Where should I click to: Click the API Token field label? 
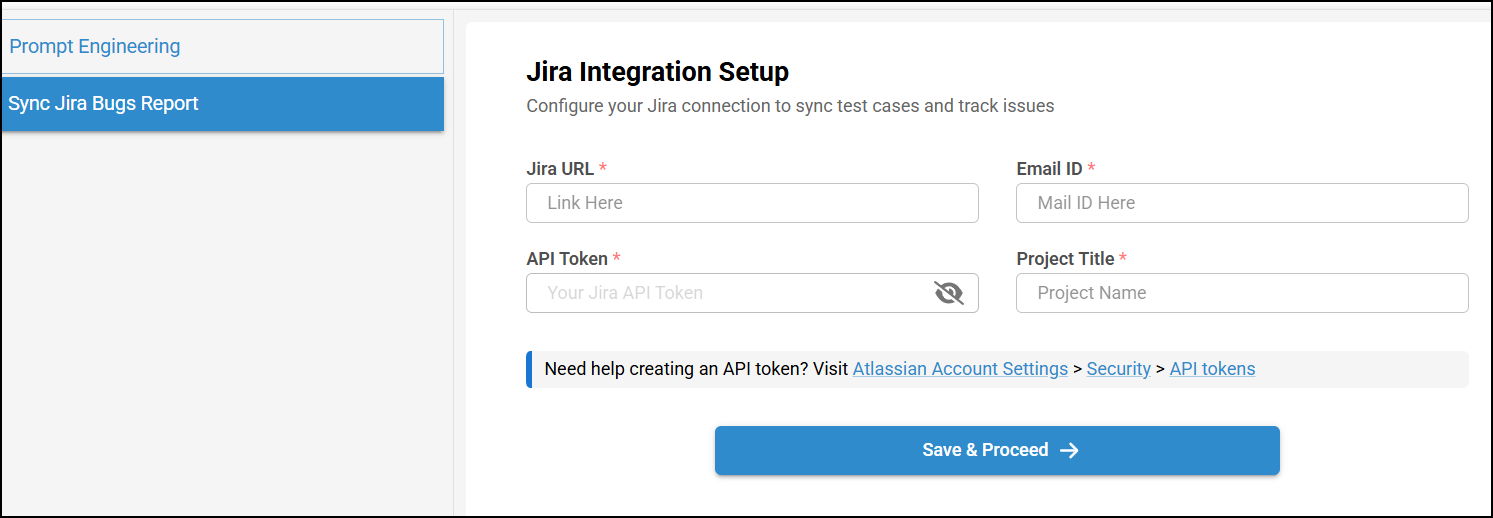click(567, 259)
